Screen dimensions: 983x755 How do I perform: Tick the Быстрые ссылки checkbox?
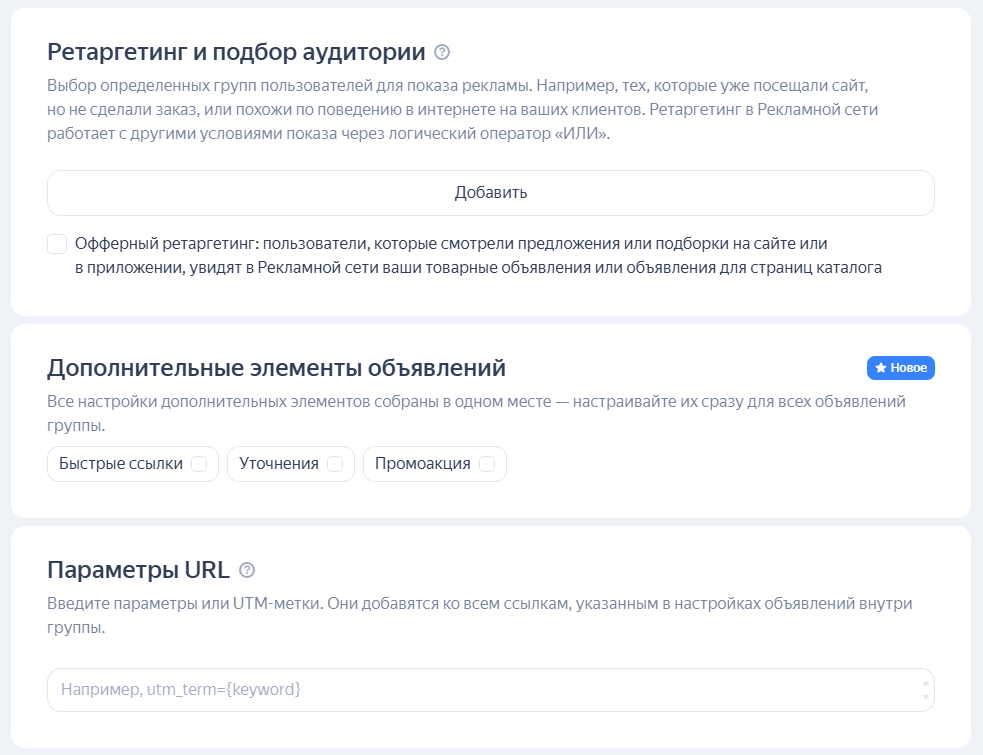click(199, 464)
